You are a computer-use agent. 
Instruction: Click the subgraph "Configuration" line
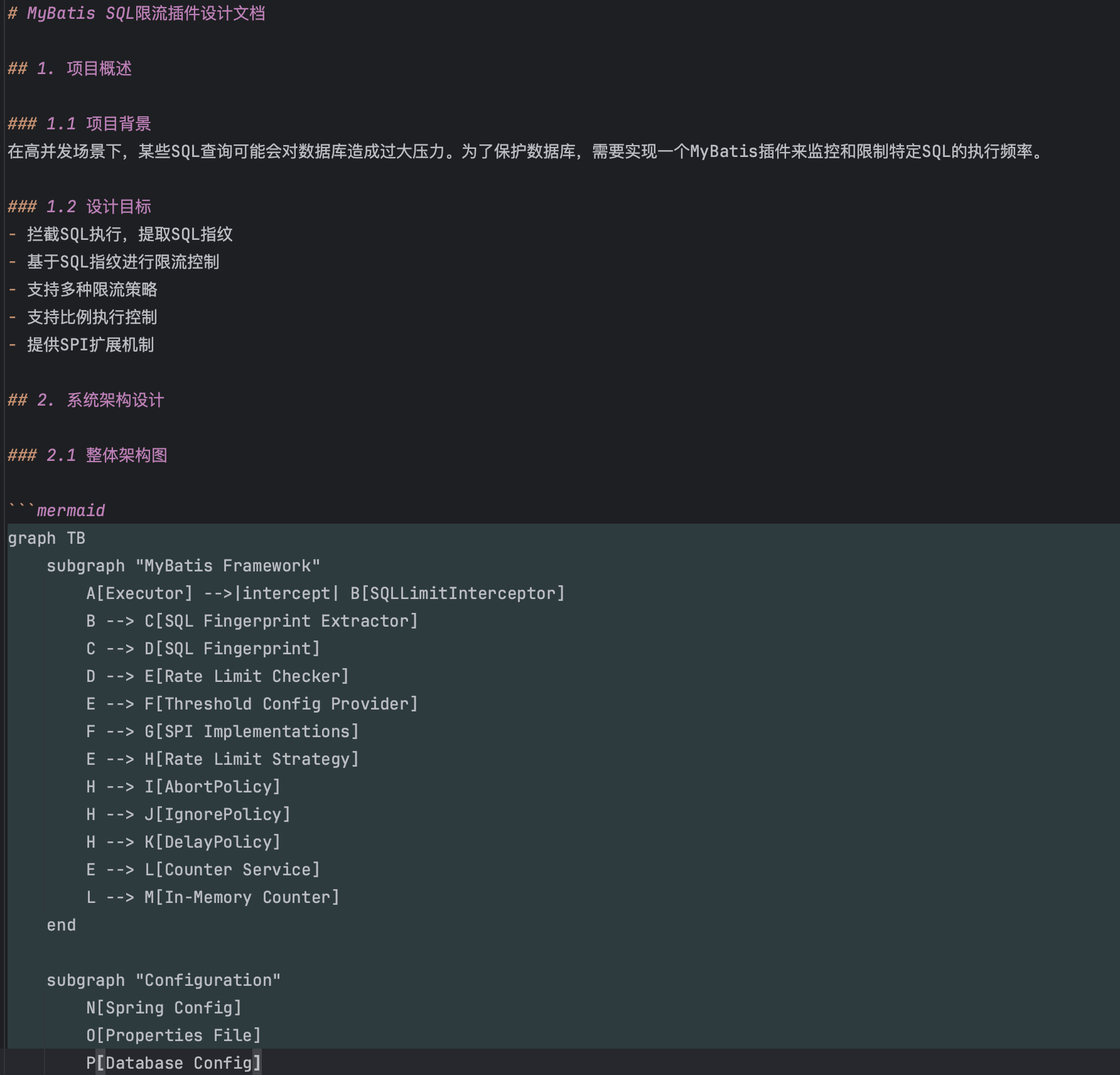point(163,980)
